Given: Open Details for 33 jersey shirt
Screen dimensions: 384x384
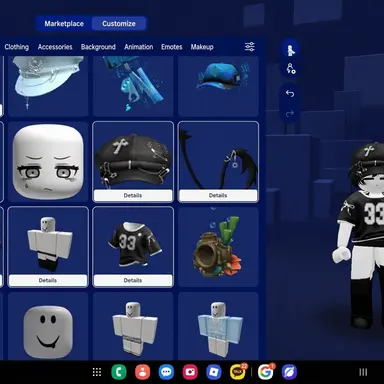Looking at the screenshot, I should click(x=133, y=281).
